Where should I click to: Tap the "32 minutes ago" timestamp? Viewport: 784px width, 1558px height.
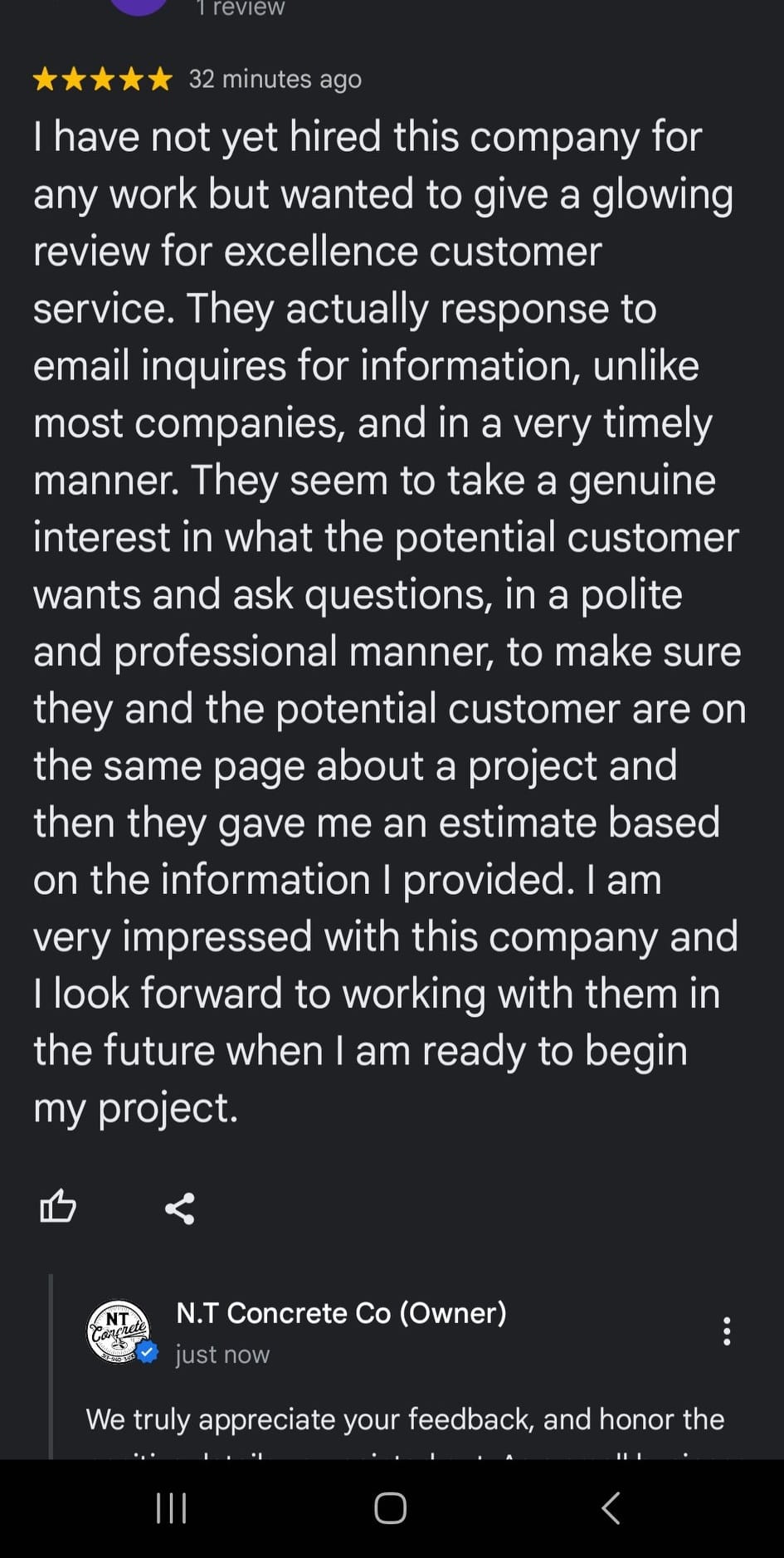[275, 80]
